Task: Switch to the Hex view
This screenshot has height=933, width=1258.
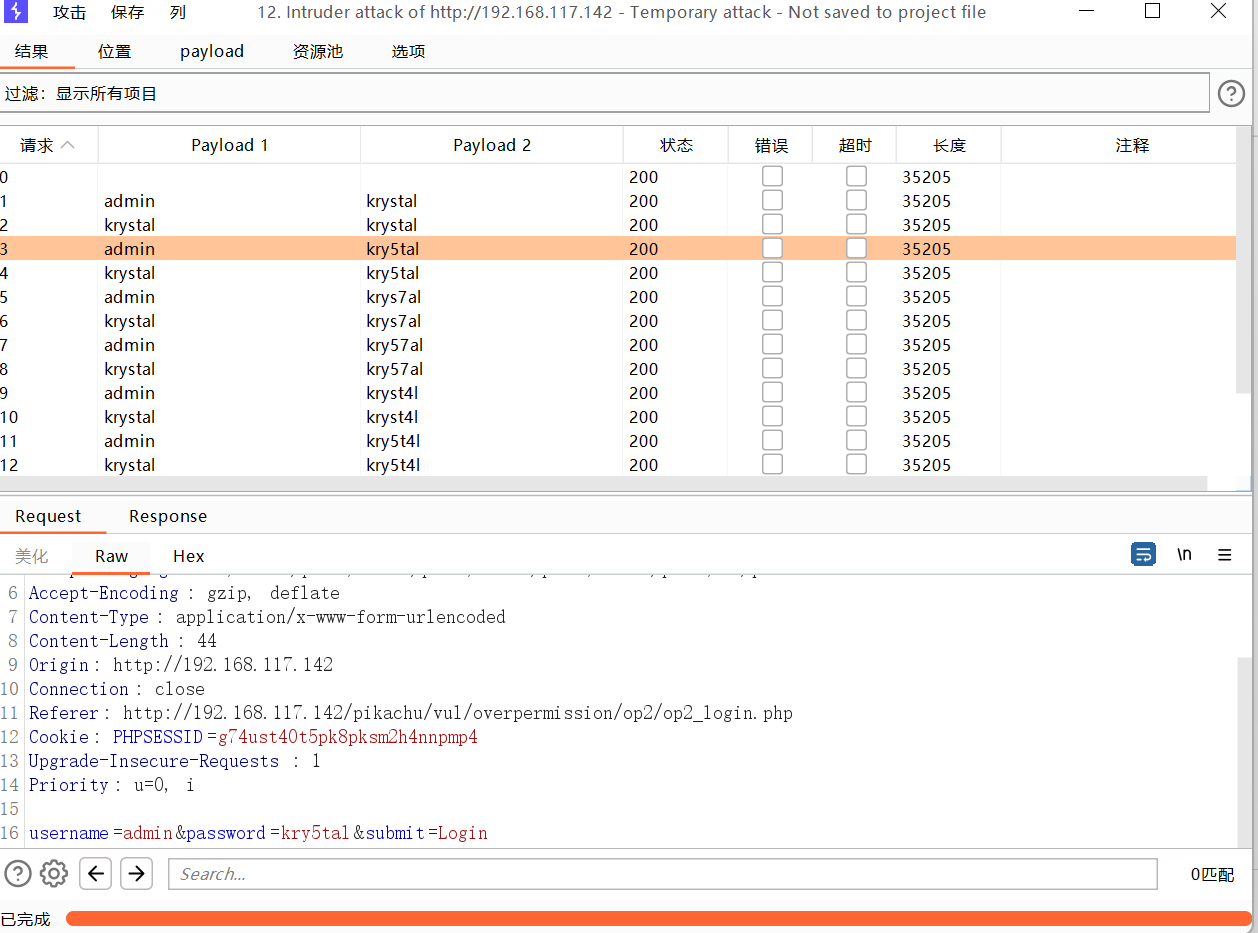Action: pyautogui.click(x=188, y=556)
